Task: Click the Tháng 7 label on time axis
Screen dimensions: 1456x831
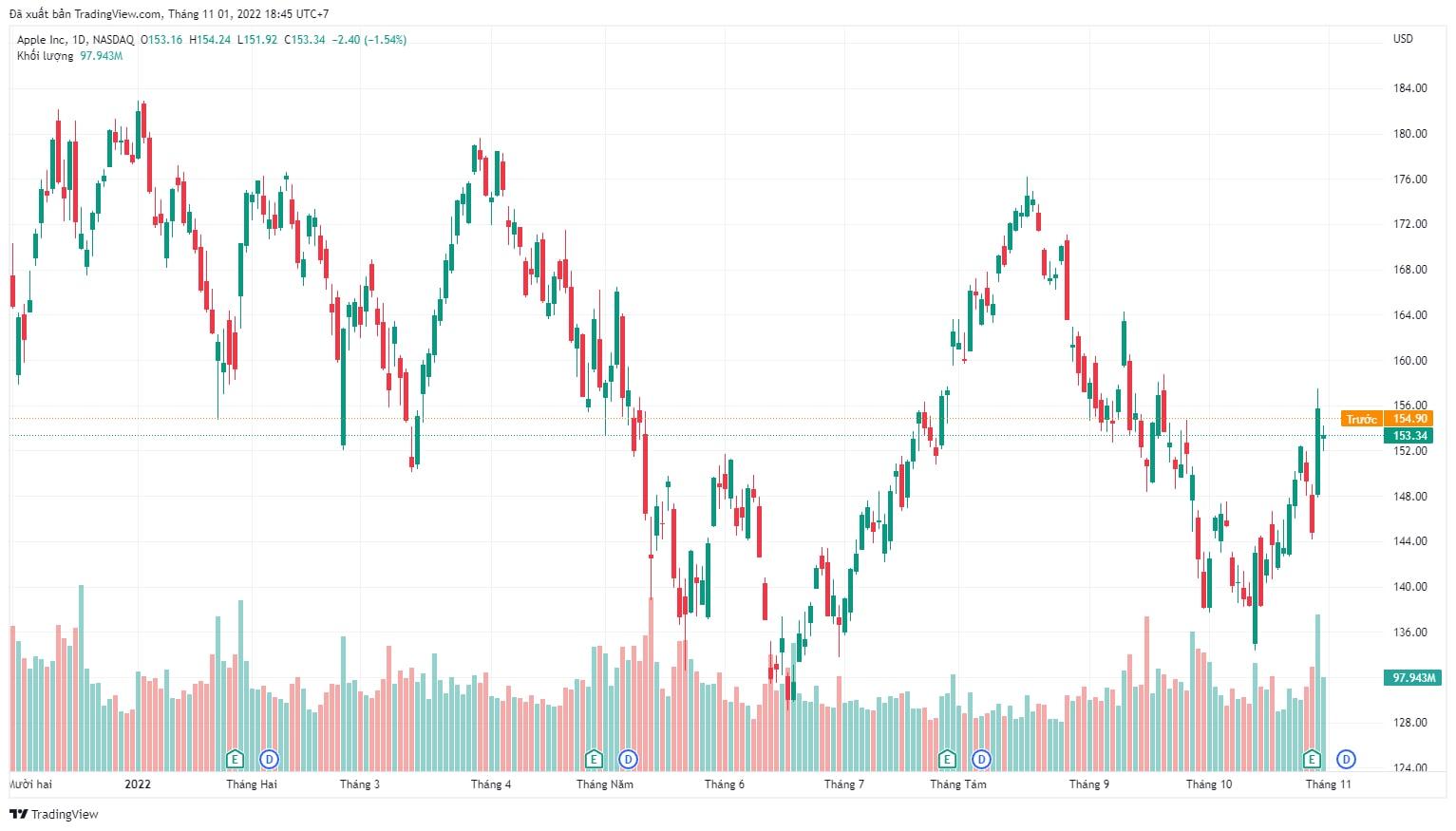Action: pyautogui.click(x=844, y=784)
